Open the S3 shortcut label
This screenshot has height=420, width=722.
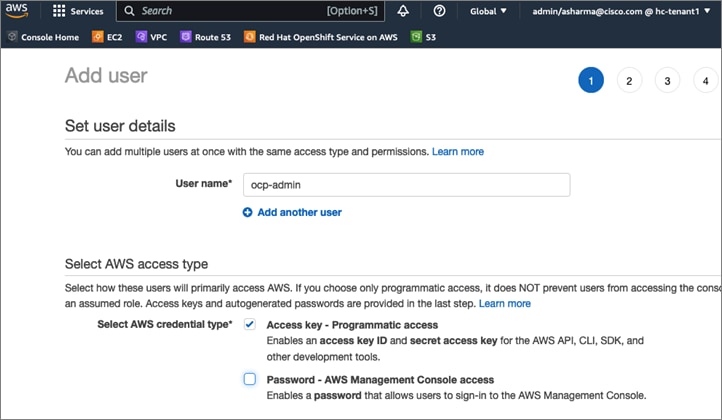431,37
